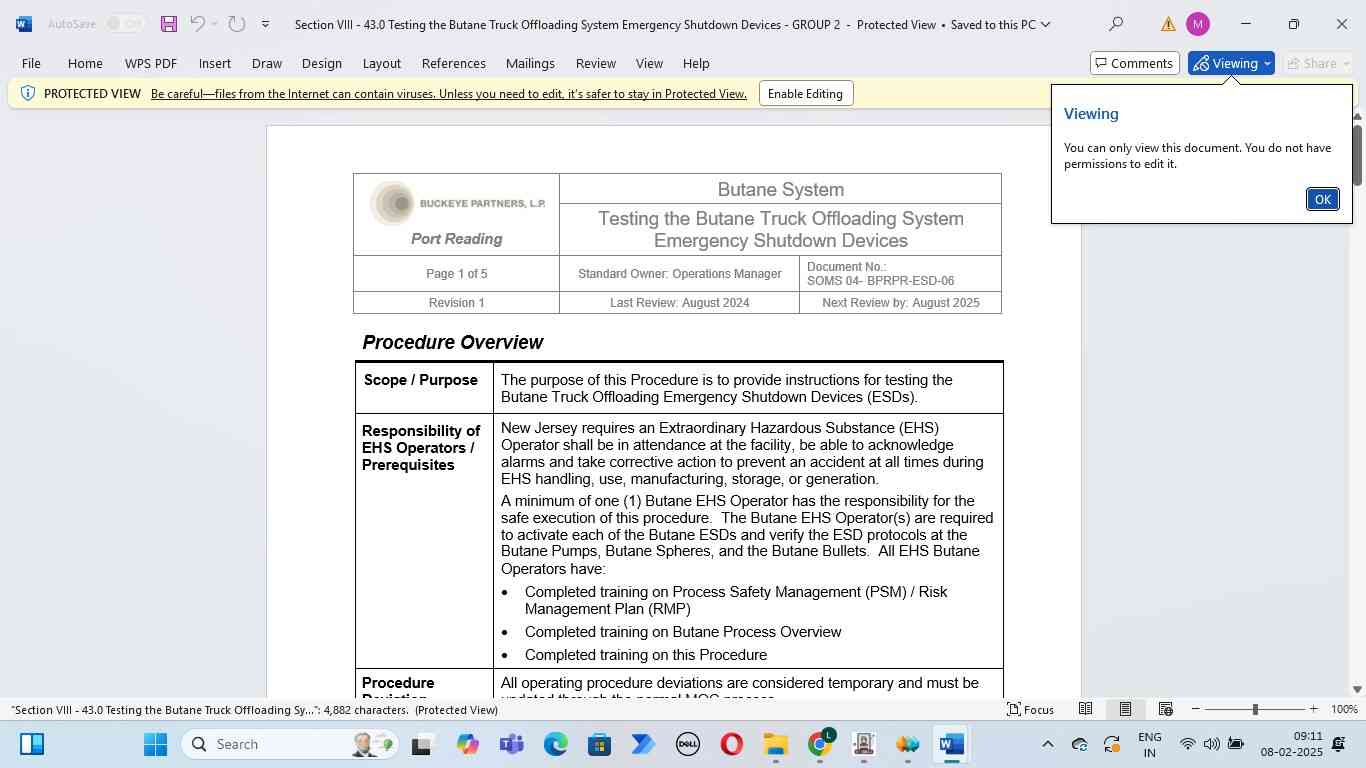Screen dimensions: 1366x768
Task: Switch to the Home tab
Action: click(85, 63)
